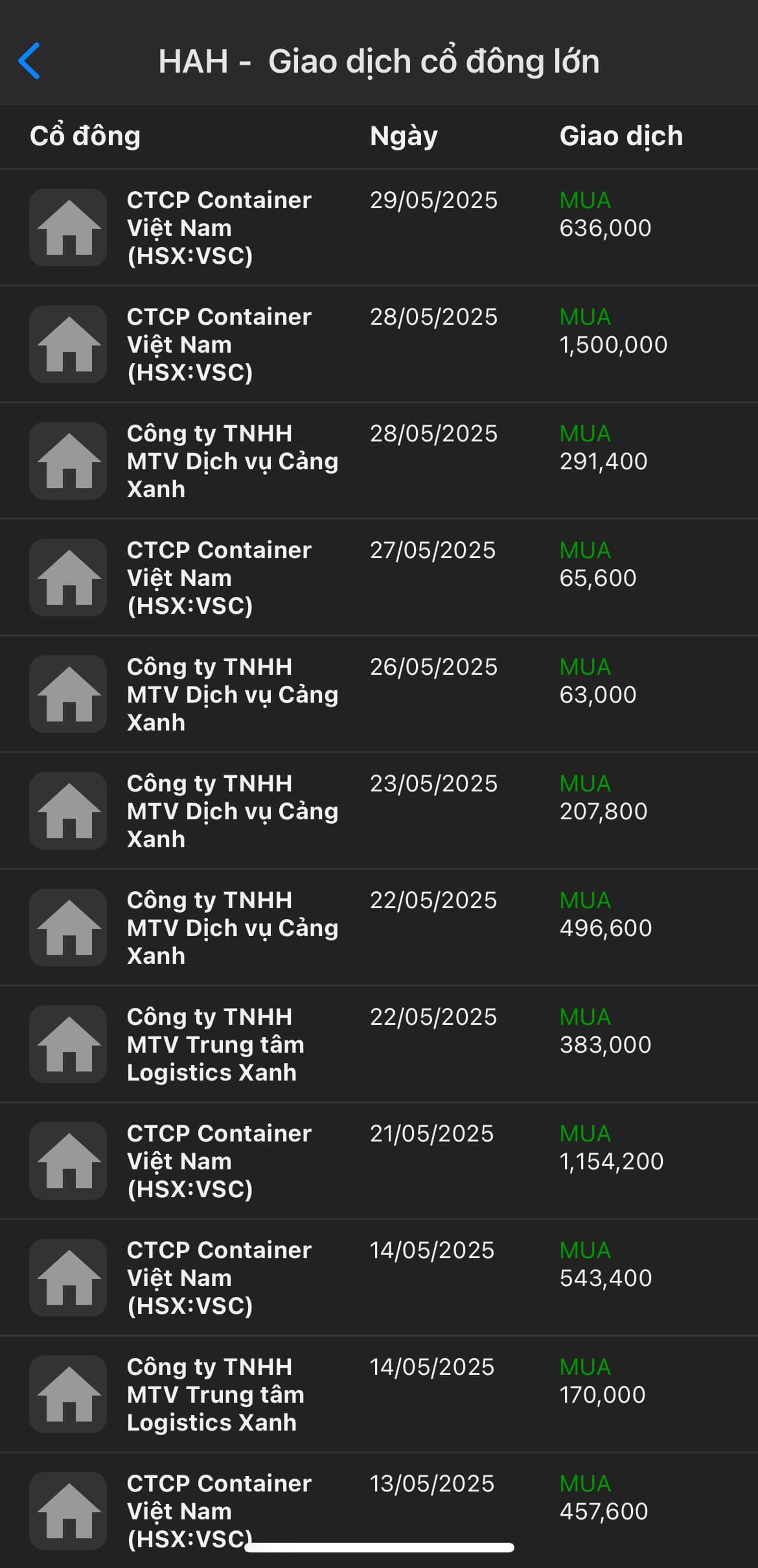
Task: Tap the blue back arrow
Action: pos(30,61)
